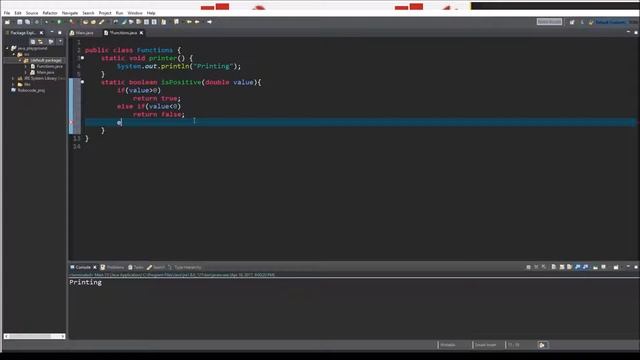Switch to the Problems tab
Screen dimensions: 640x360
pos(112,267)
